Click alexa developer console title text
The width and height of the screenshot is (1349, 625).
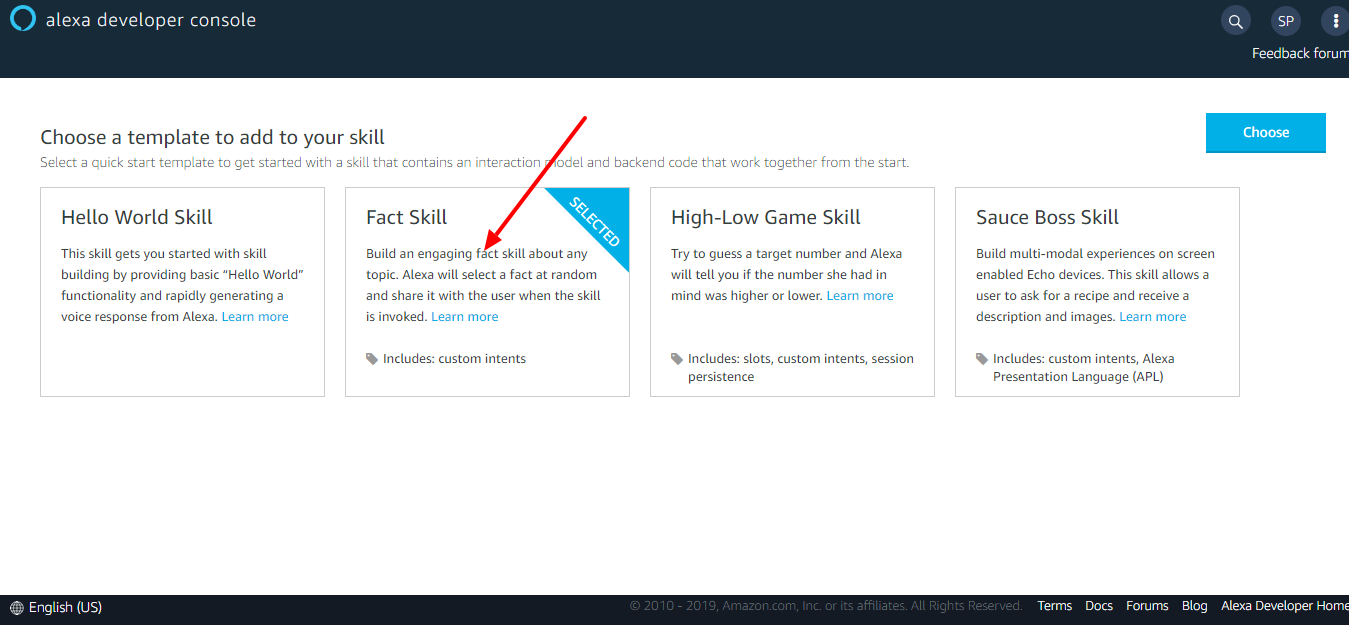point(151,20)
